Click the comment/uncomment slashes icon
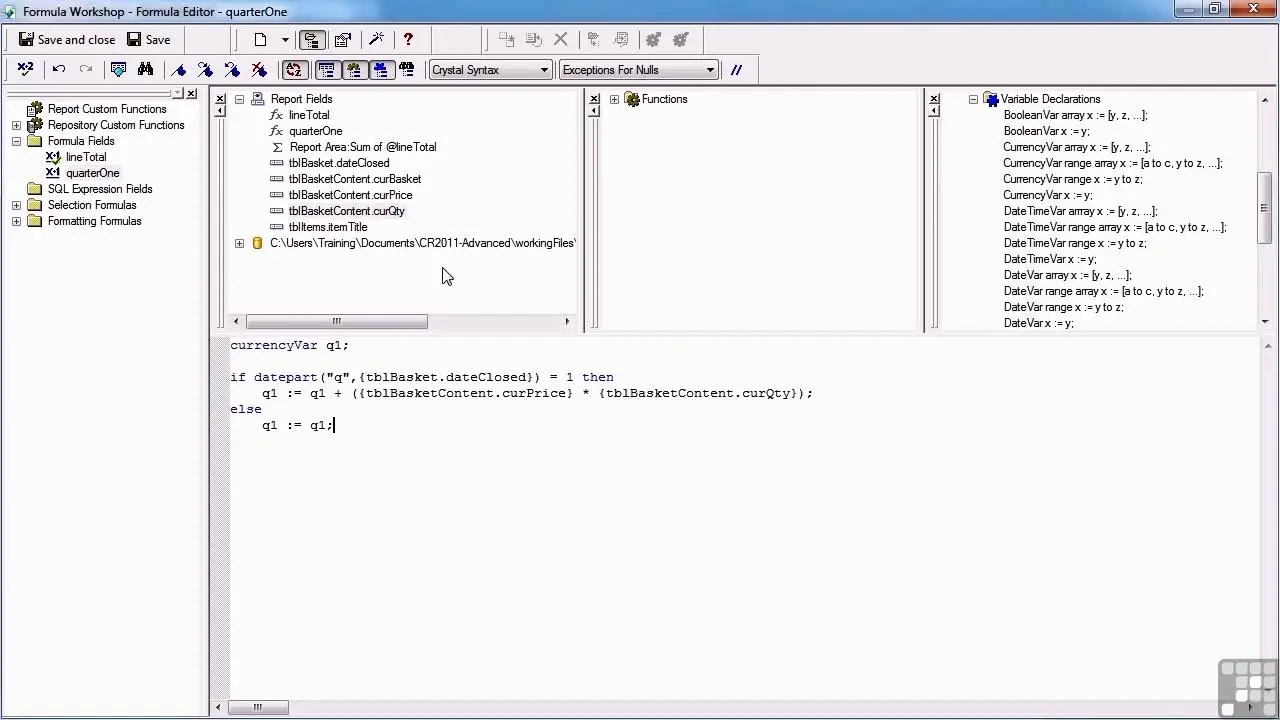The width and height of the screenshot is (1280, 720). click(x=737, y=70)
